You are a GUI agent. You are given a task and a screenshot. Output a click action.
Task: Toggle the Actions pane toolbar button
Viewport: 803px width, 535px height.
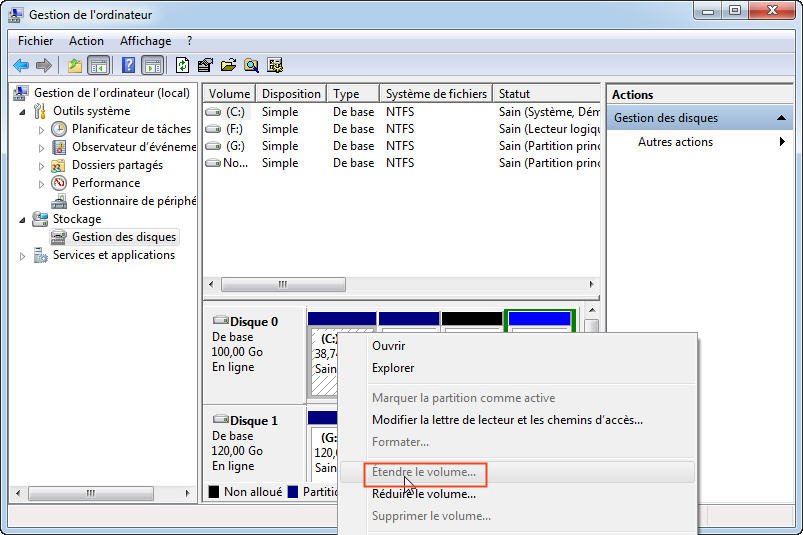(153, 66)
